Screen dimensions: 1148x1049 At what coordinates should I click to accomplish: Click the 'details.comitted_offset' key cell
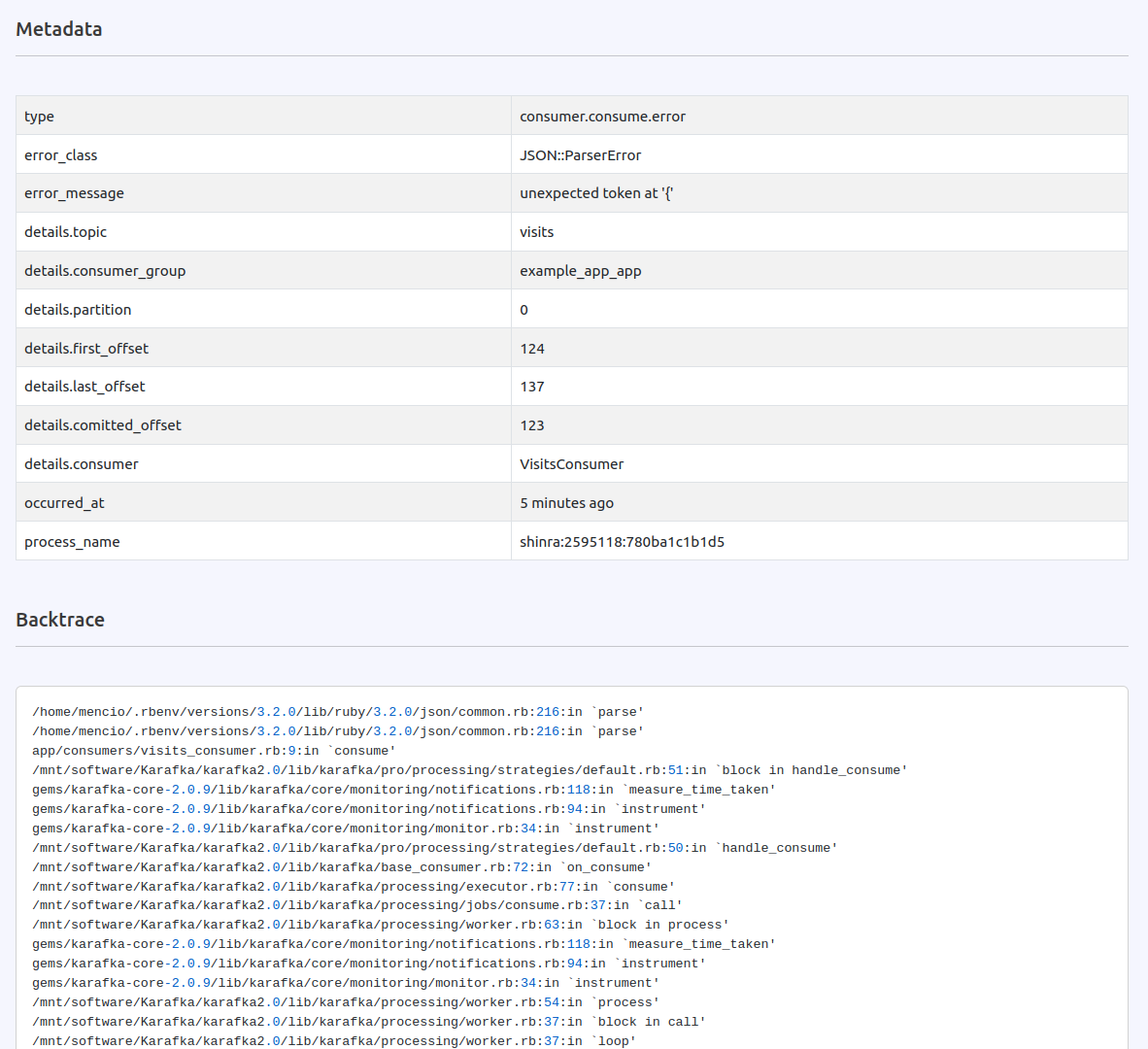click(263, 425)
